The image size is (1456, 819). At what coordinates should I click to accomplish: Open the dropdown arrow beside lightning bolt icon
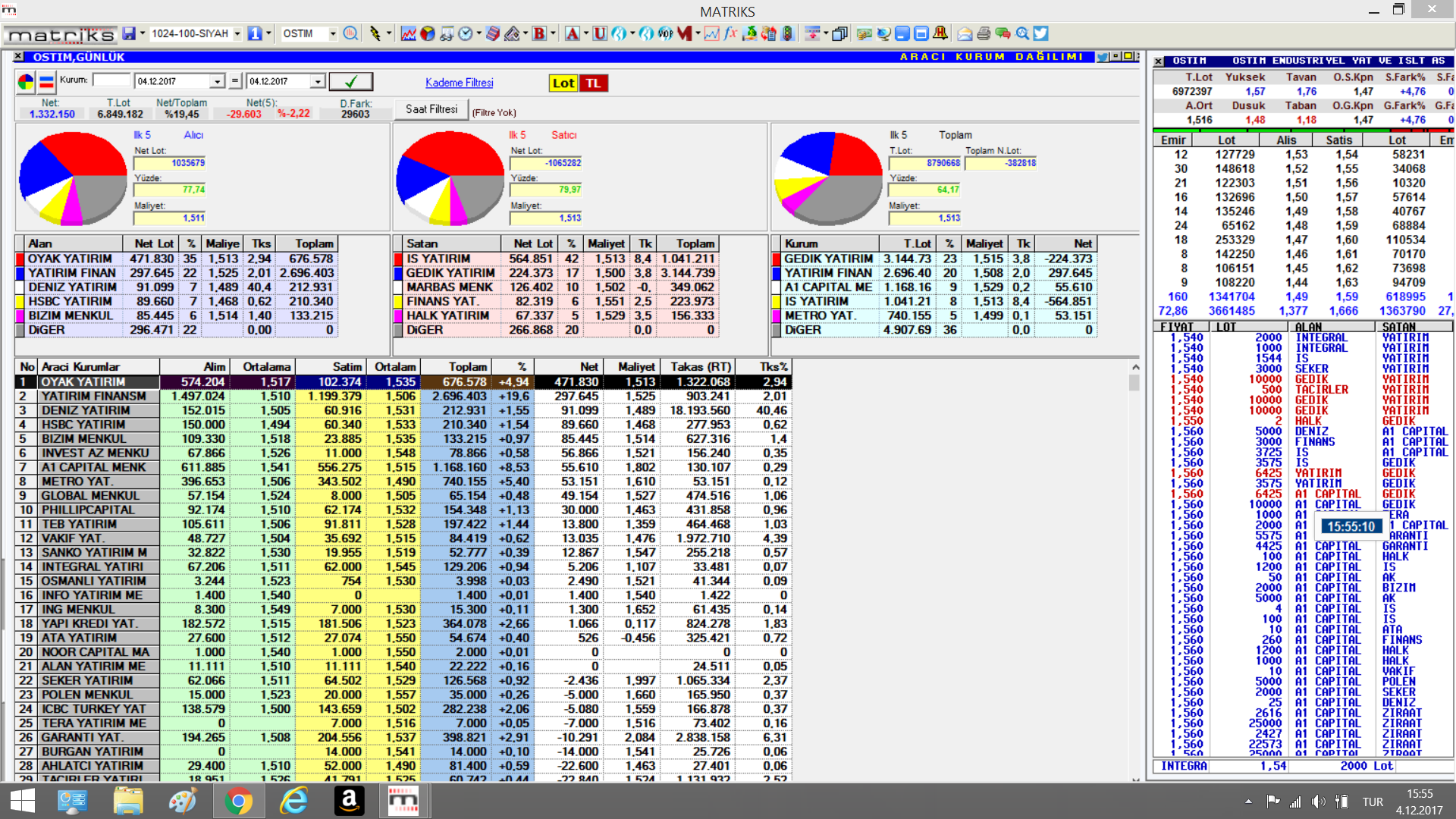click(389, 33)
